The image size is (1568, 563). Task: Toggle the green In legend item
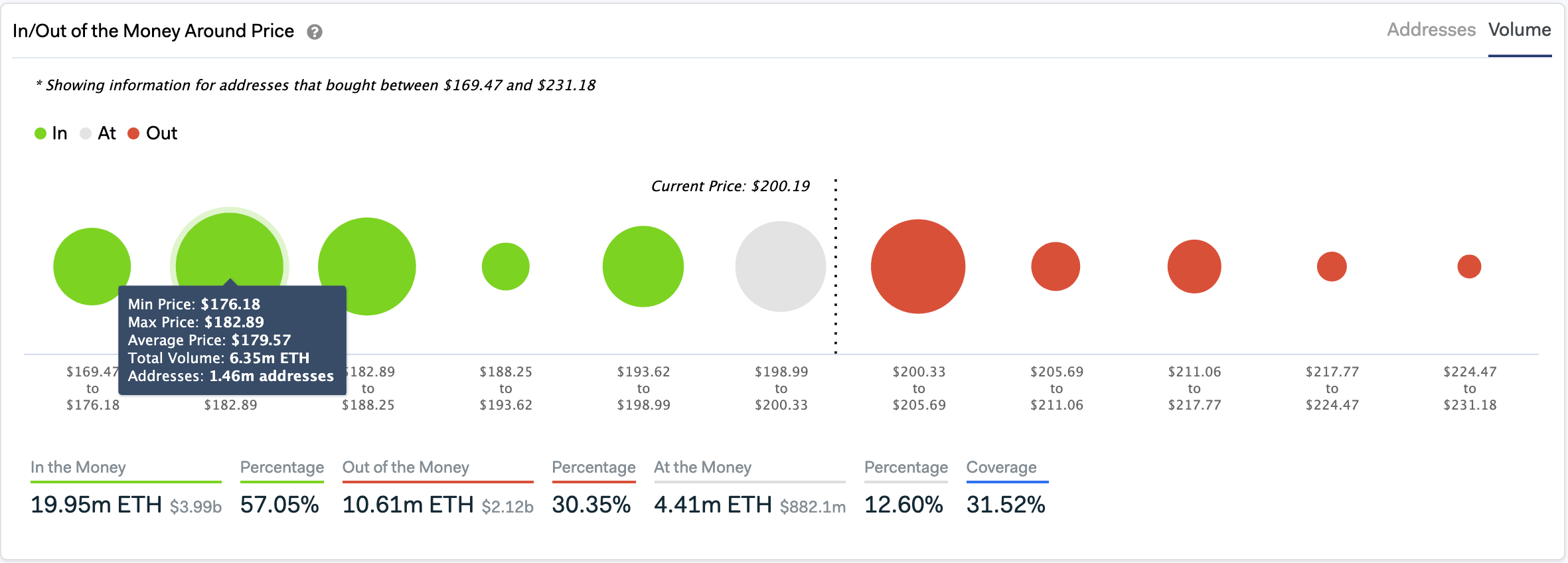[51, 133]
